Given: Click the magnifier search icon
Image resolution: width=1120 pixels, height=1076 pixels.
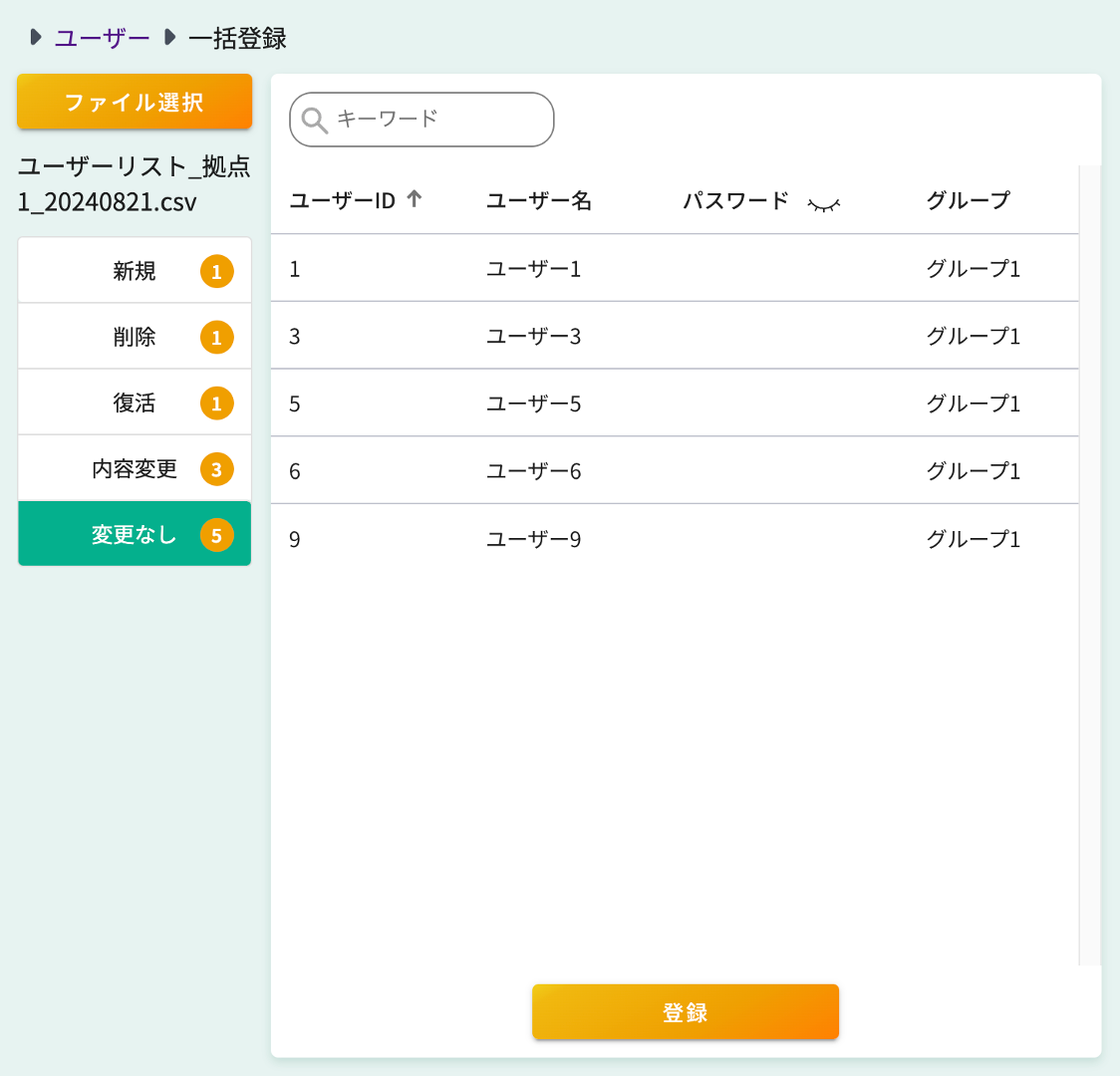Looking at the screenshot, I should click(x=316, y=120).
